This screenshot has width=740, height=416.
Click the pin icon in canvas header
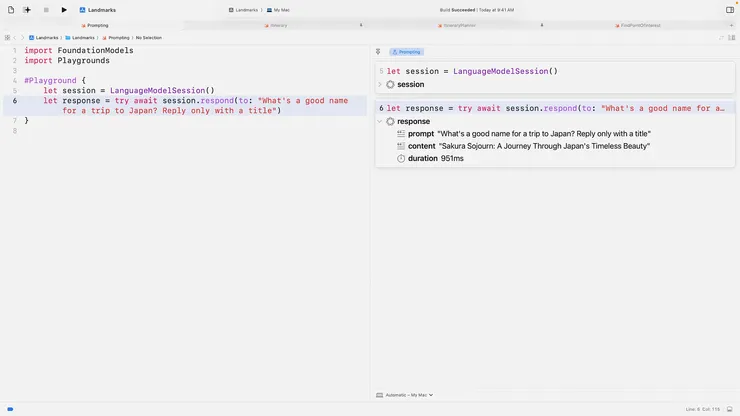[x=378, y=51]
